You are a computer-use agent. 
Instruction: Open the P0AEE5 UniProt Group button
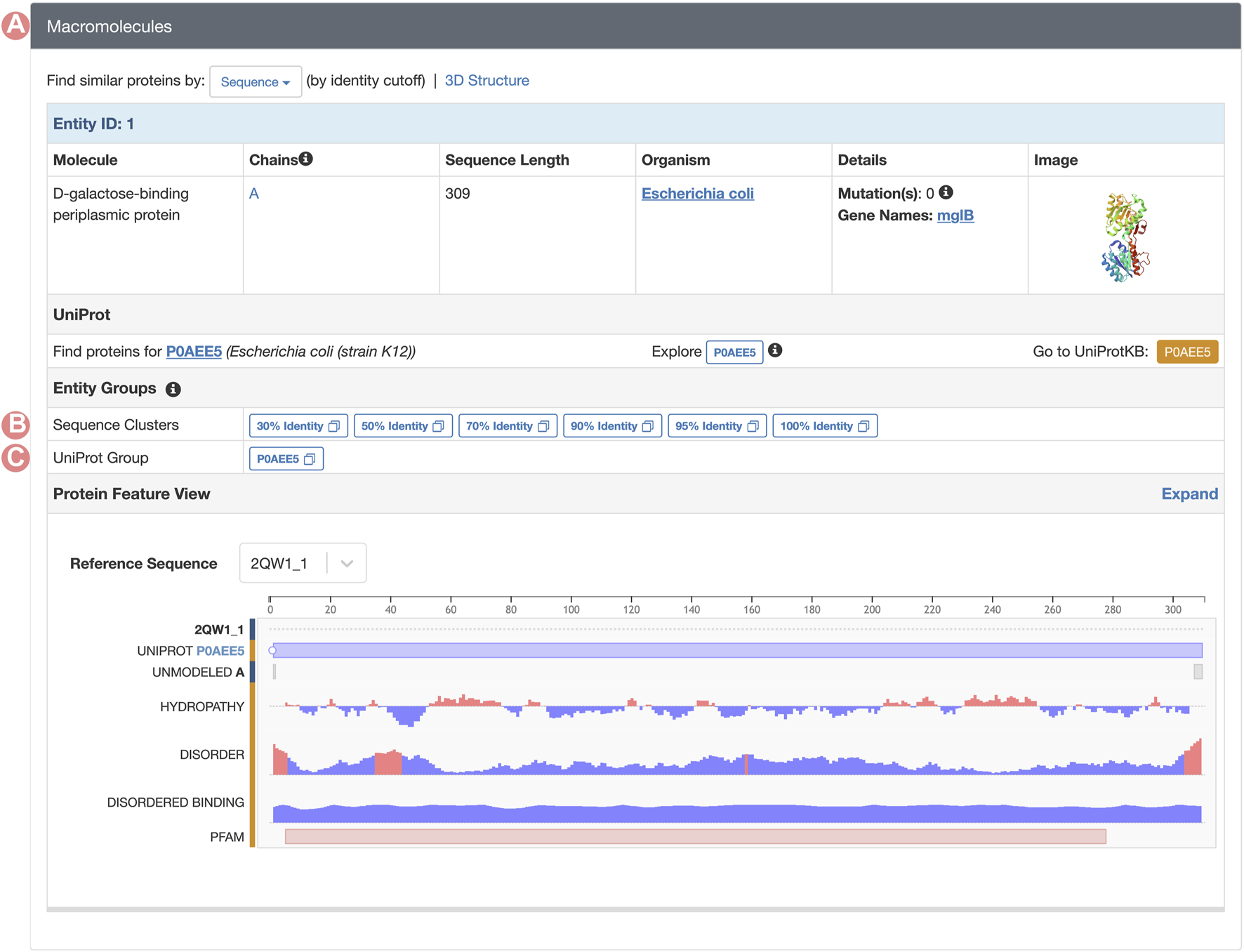[286, 459]
